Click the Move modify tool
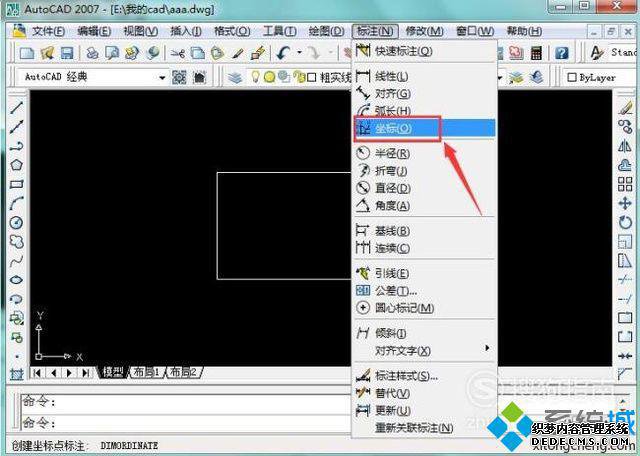 (x=625, y=203)
